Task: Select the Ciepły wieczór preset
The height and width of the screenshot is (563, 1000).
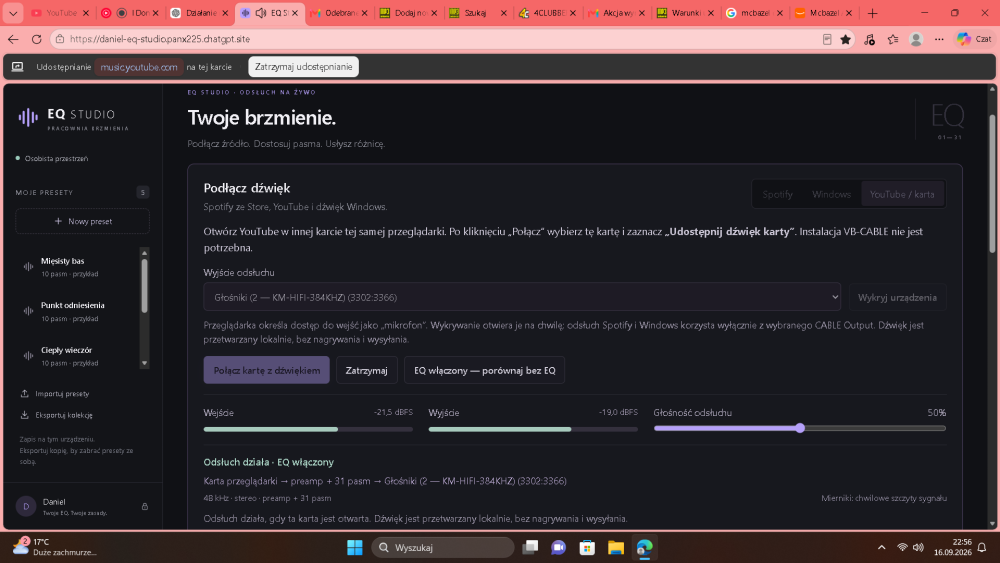Action: click(77, 356)
